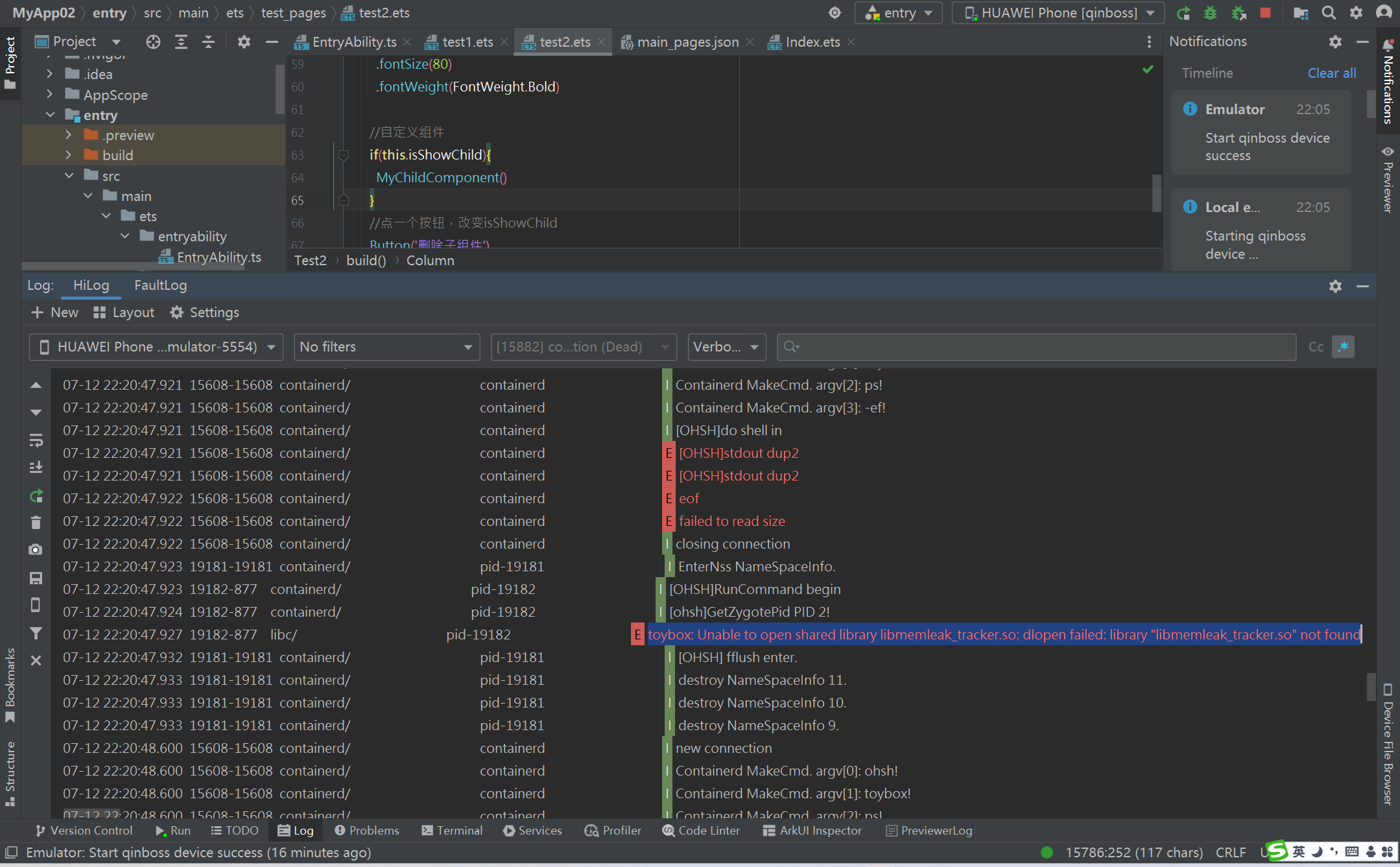Click scroll to top arrow in log sidebar

pyautogui.click(x=36, y=385)
